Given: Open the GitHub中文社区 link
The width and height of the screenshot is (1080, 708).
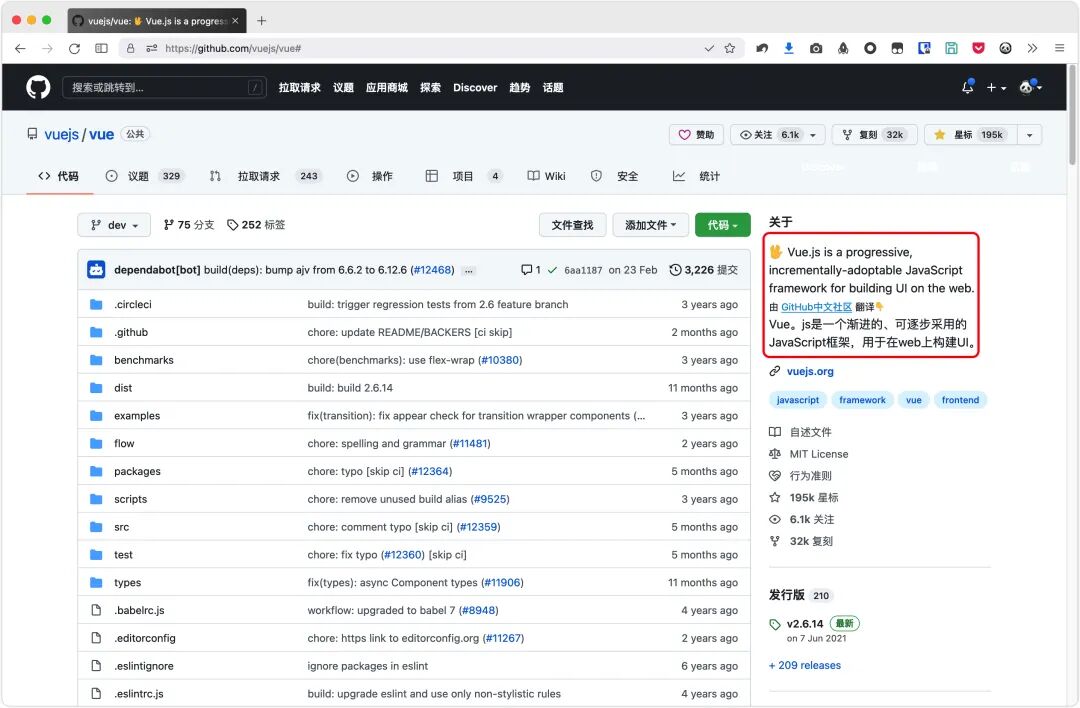Looking at the screenshot, I should point(816,307).
